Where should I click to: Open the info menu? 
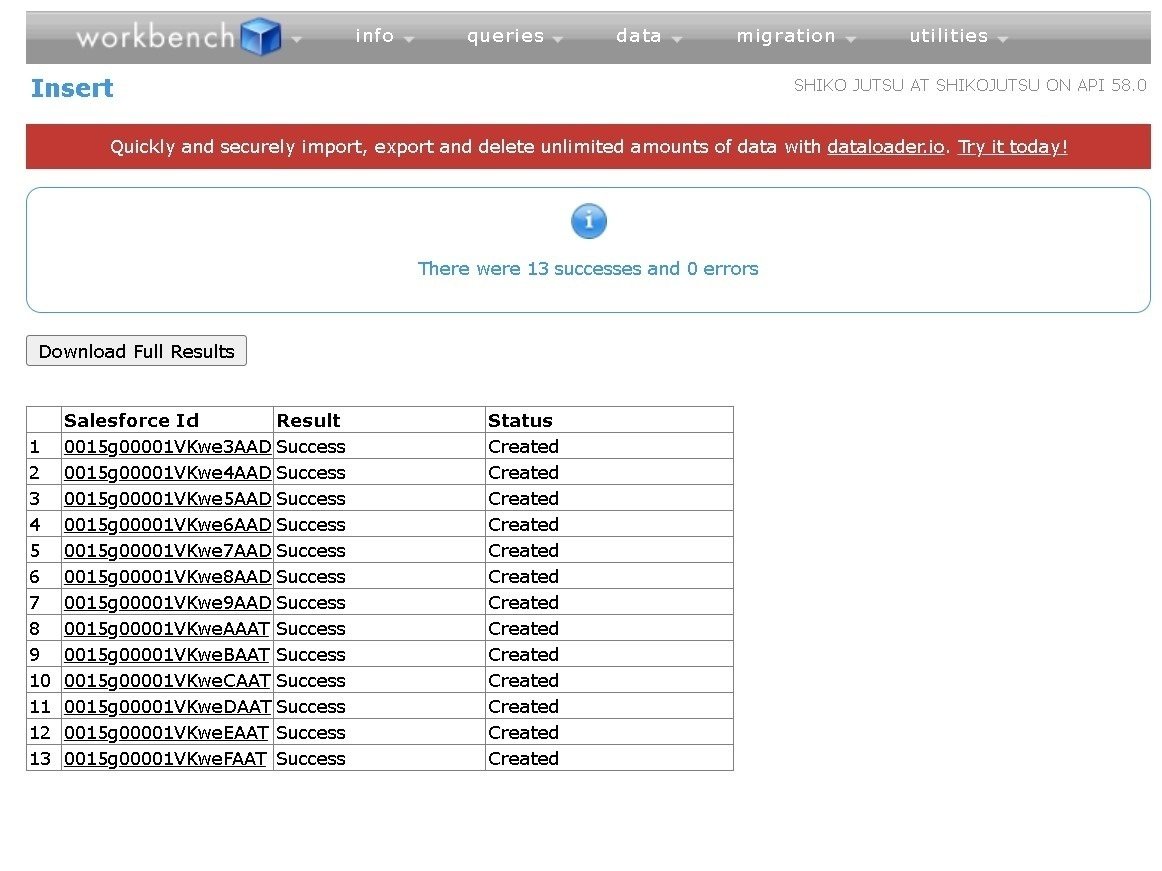coord(384,36)
